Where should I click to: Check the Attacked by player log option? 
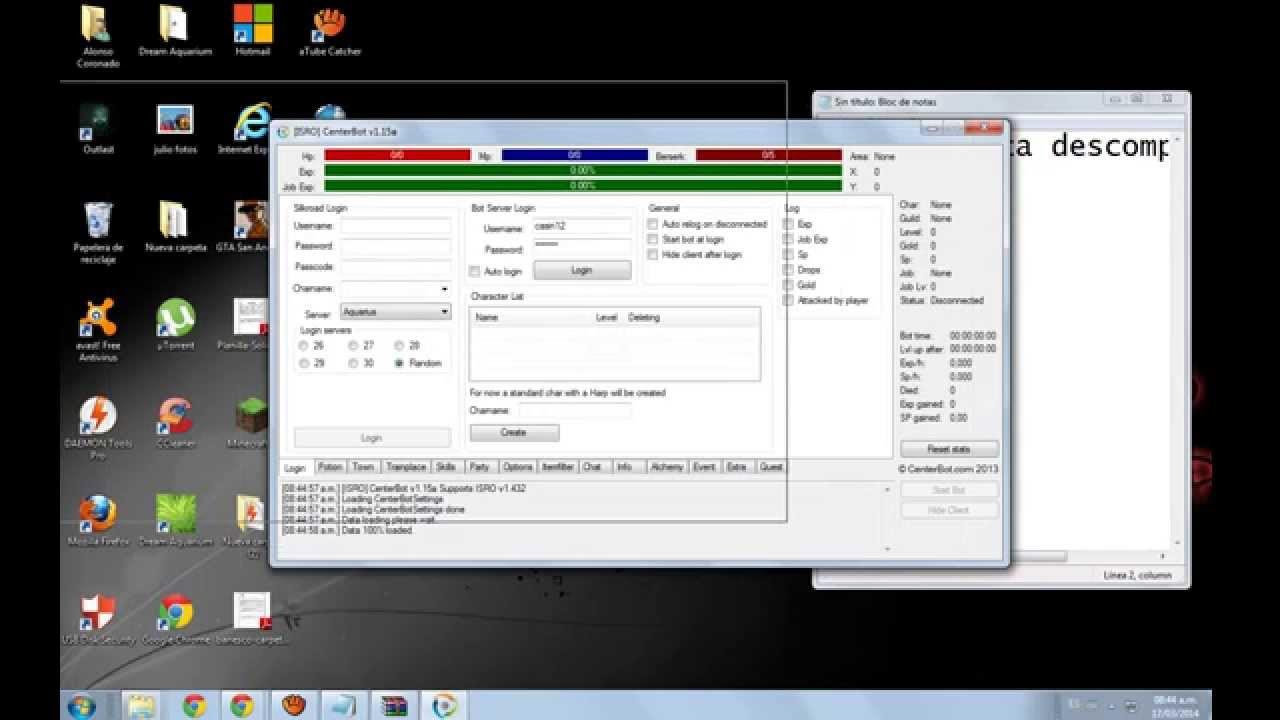[788, 300]
